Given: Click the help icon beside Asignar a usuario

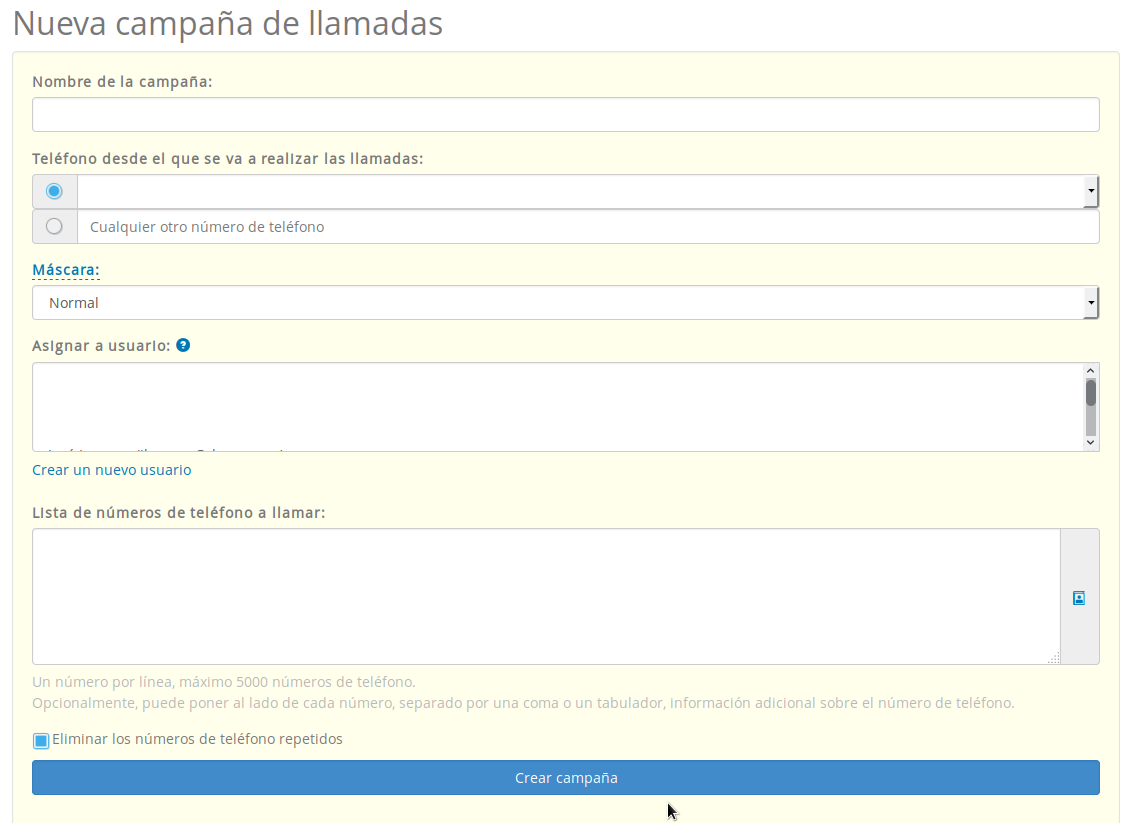Looking at the screenshot, I should click(183, 344).
